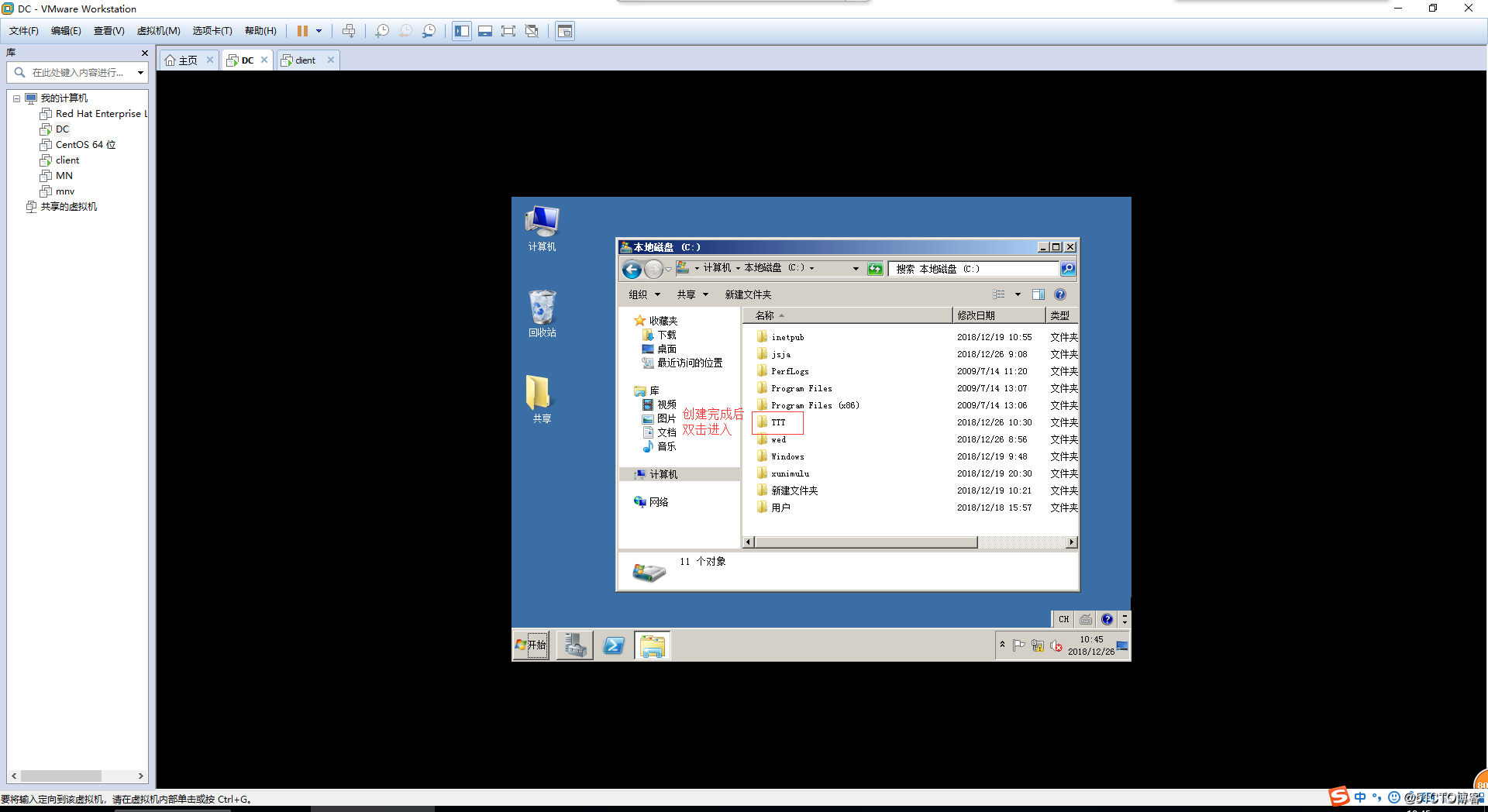This screenshot has width=1488, height=812.
Task: Open PowerShell from the taskbar
Action: 614,645
